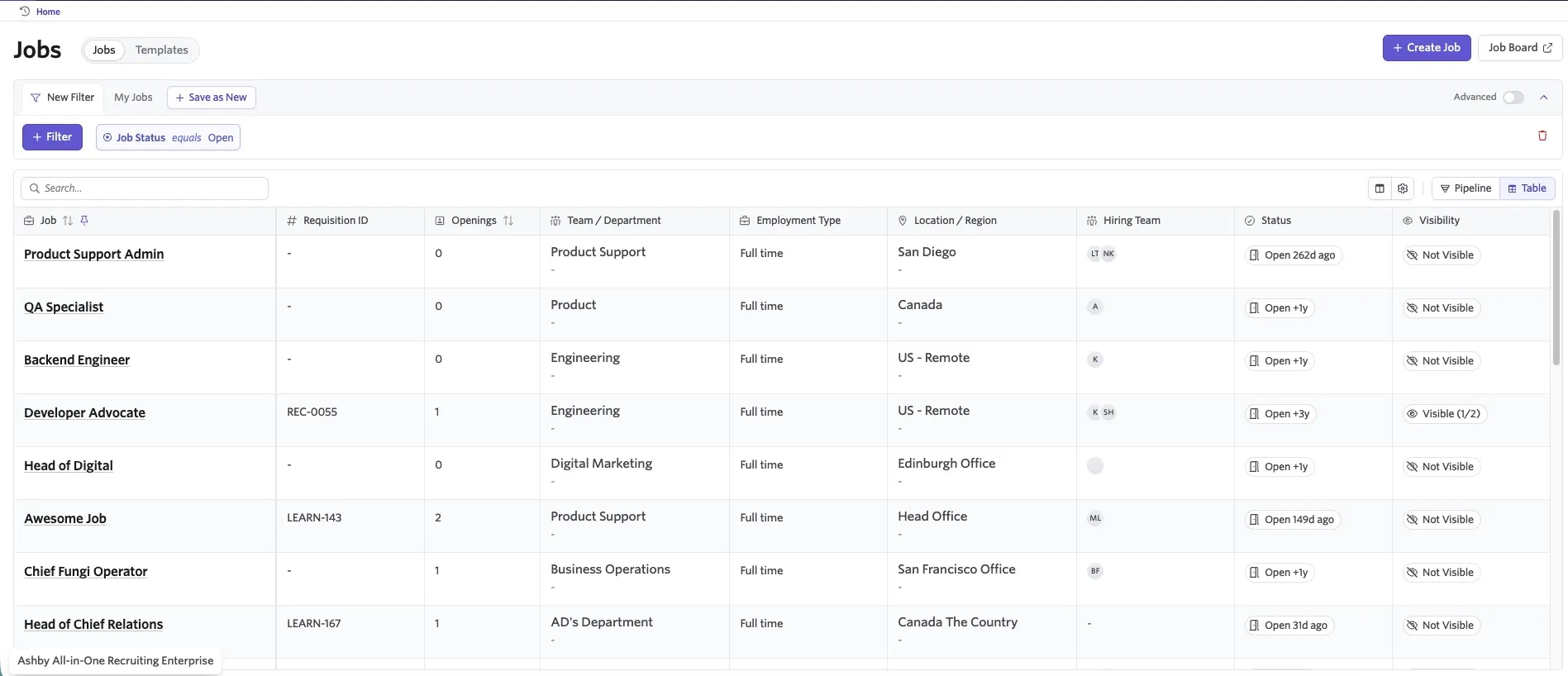Delete the filter with the red trash icon
The width and height of the screenshot is (1568, 676).
tap(1542, 136)
